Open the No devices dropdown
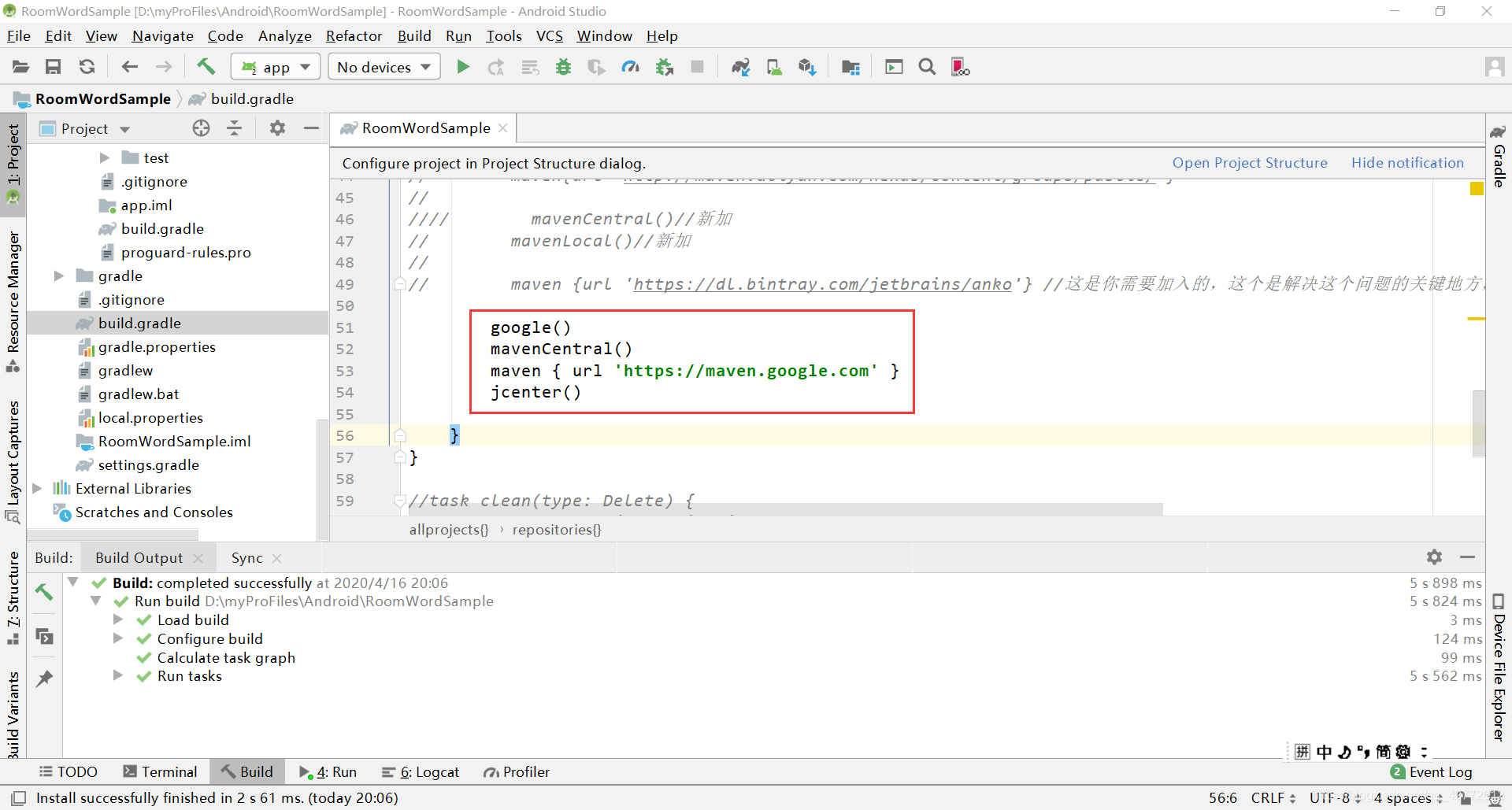Image resolution: width=1512 pixels, height=810 pixels. [x=384, y=67]
